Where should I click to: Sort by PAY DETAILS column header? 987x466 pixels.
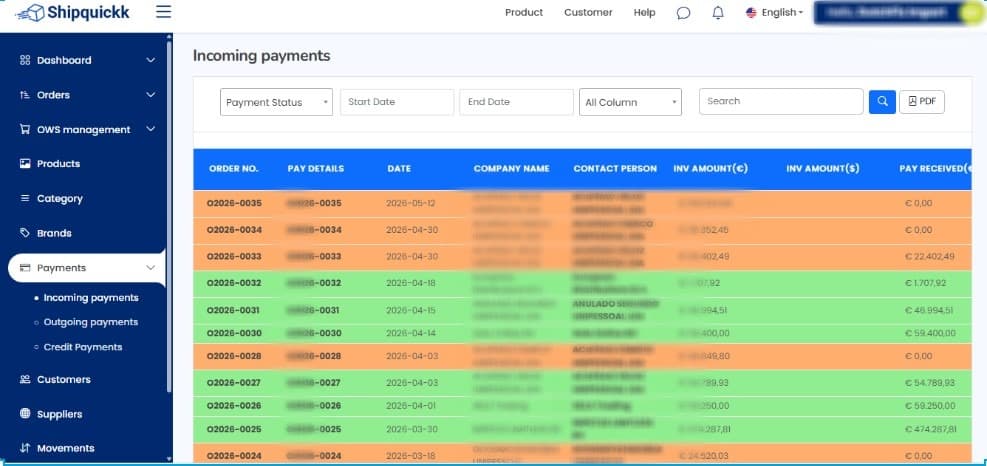(x=316, y=169)
